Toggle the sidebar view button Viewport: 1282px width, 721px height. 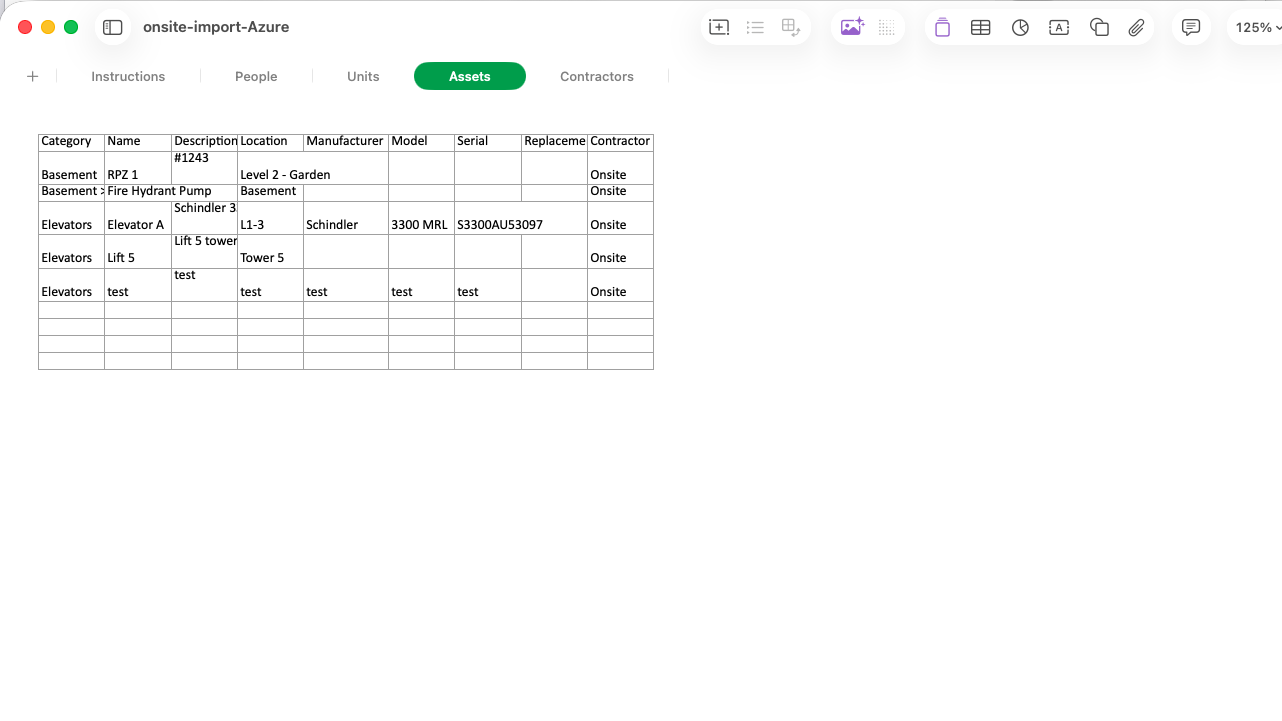coord(113,28)
